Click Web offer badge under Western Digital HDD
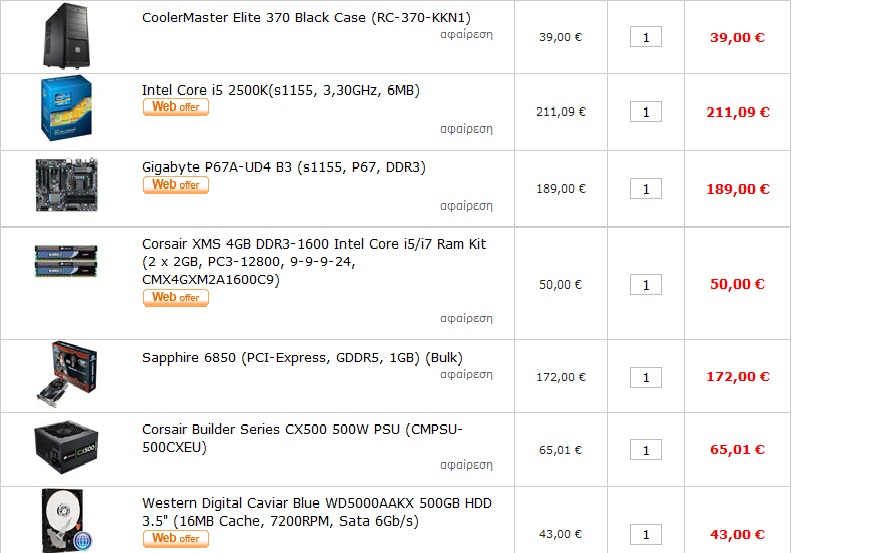 tap(176, 539)
